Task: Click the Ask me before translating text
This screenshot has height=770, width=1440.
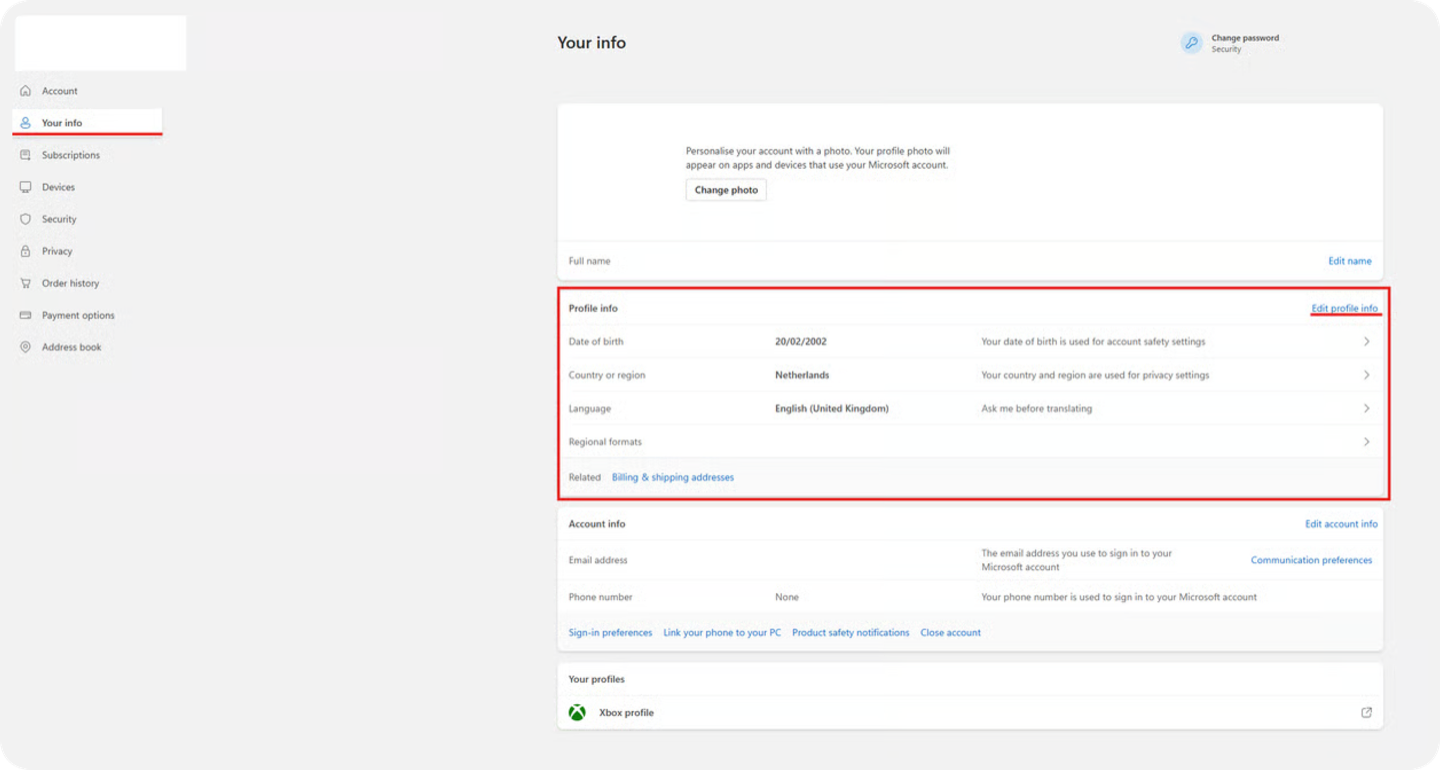Action: tap(1036, 408)
